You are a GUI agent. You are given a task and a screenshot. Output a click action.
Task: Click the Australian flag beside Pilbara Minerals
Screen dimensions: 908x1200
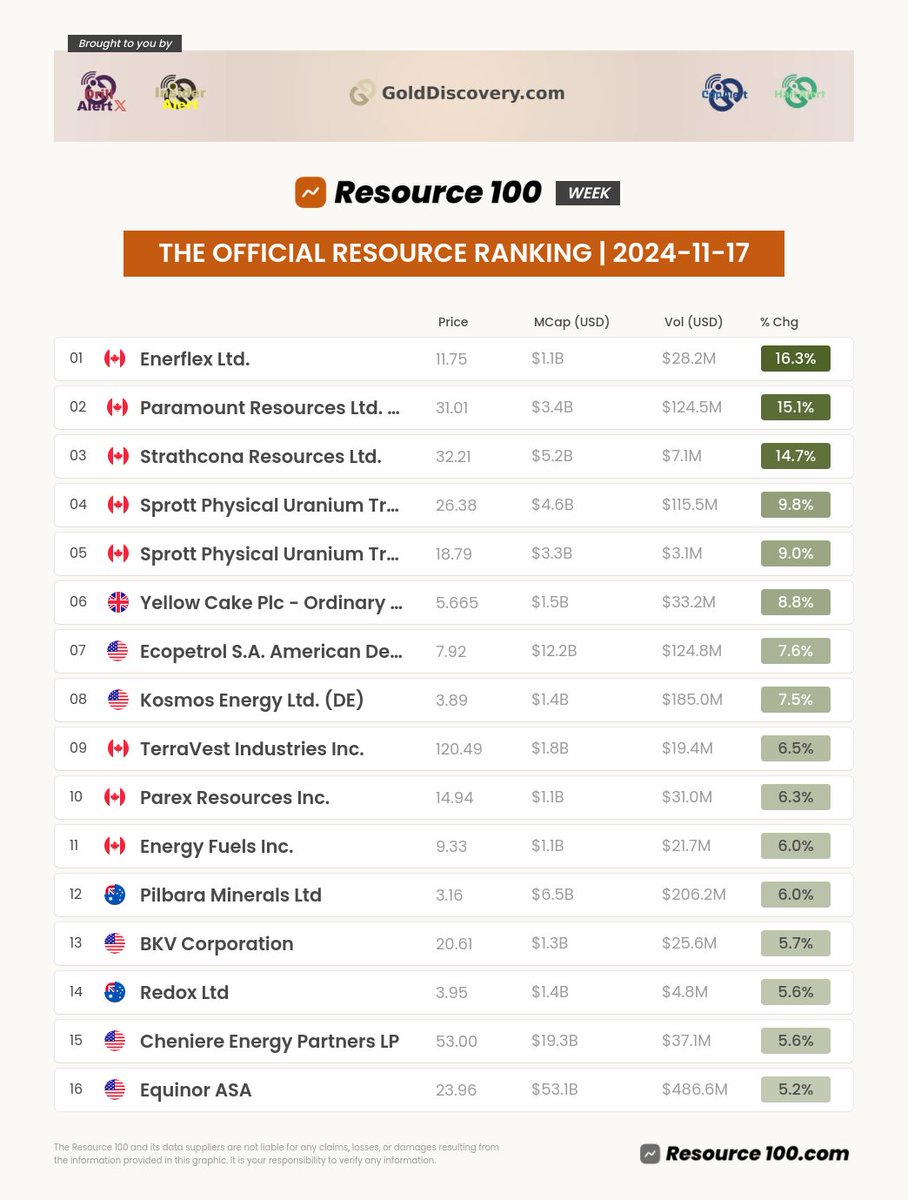coord(115,895)
